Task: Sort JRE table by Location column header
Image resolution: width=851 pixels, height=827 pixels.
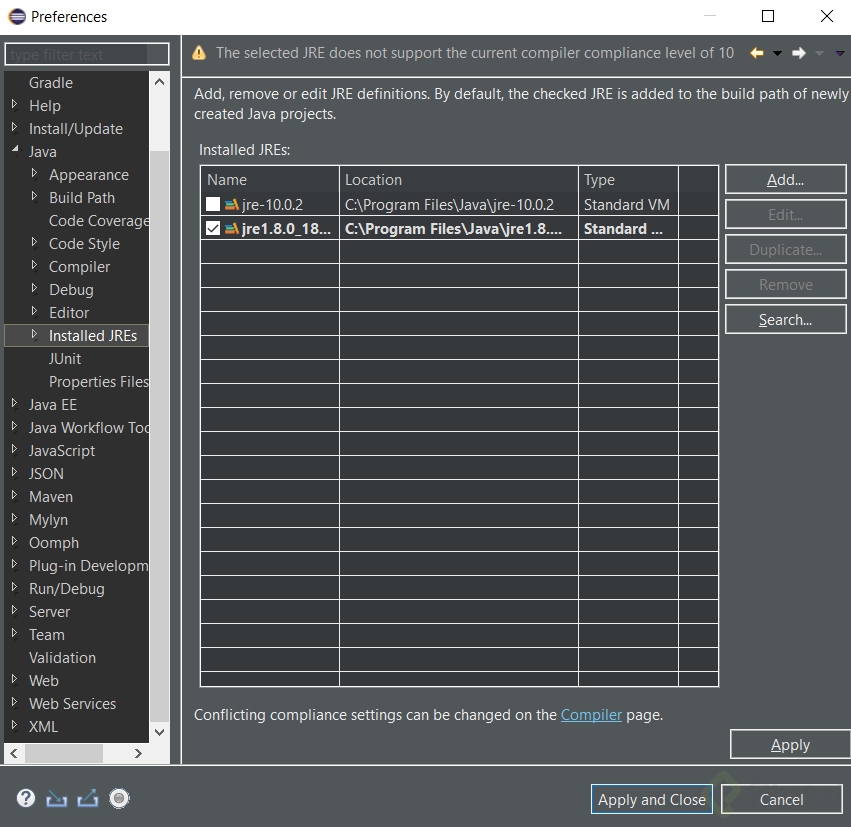Action: (x=459, y=180)
